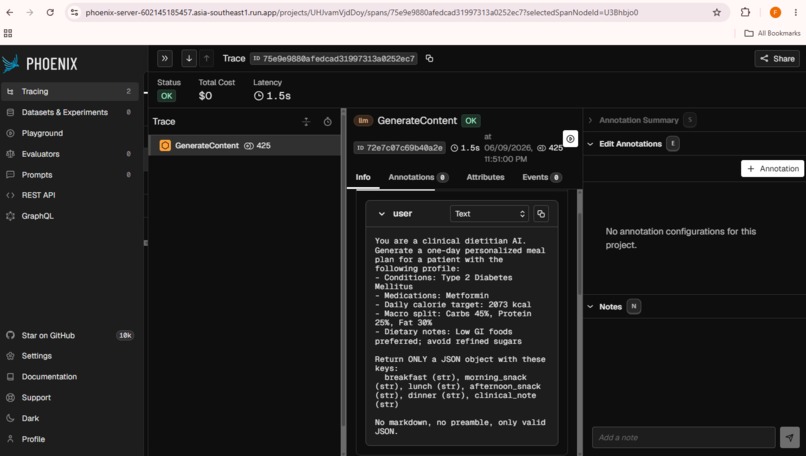
Task: Click the collapse-all icon in Trace header
Action: (306, 122)
